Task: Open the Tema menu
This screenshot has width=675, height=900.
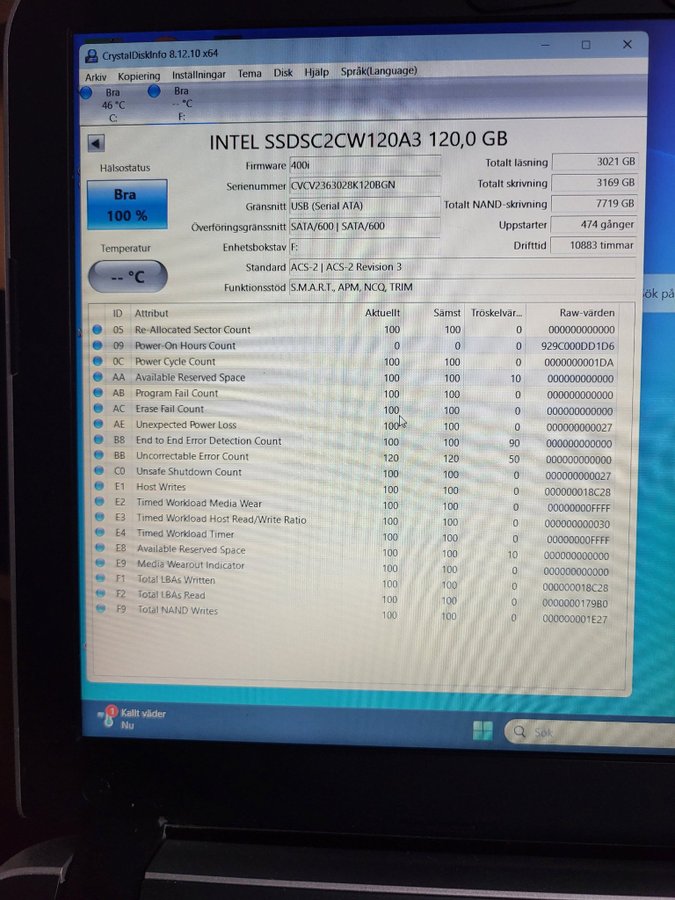Action: [249, 73]
